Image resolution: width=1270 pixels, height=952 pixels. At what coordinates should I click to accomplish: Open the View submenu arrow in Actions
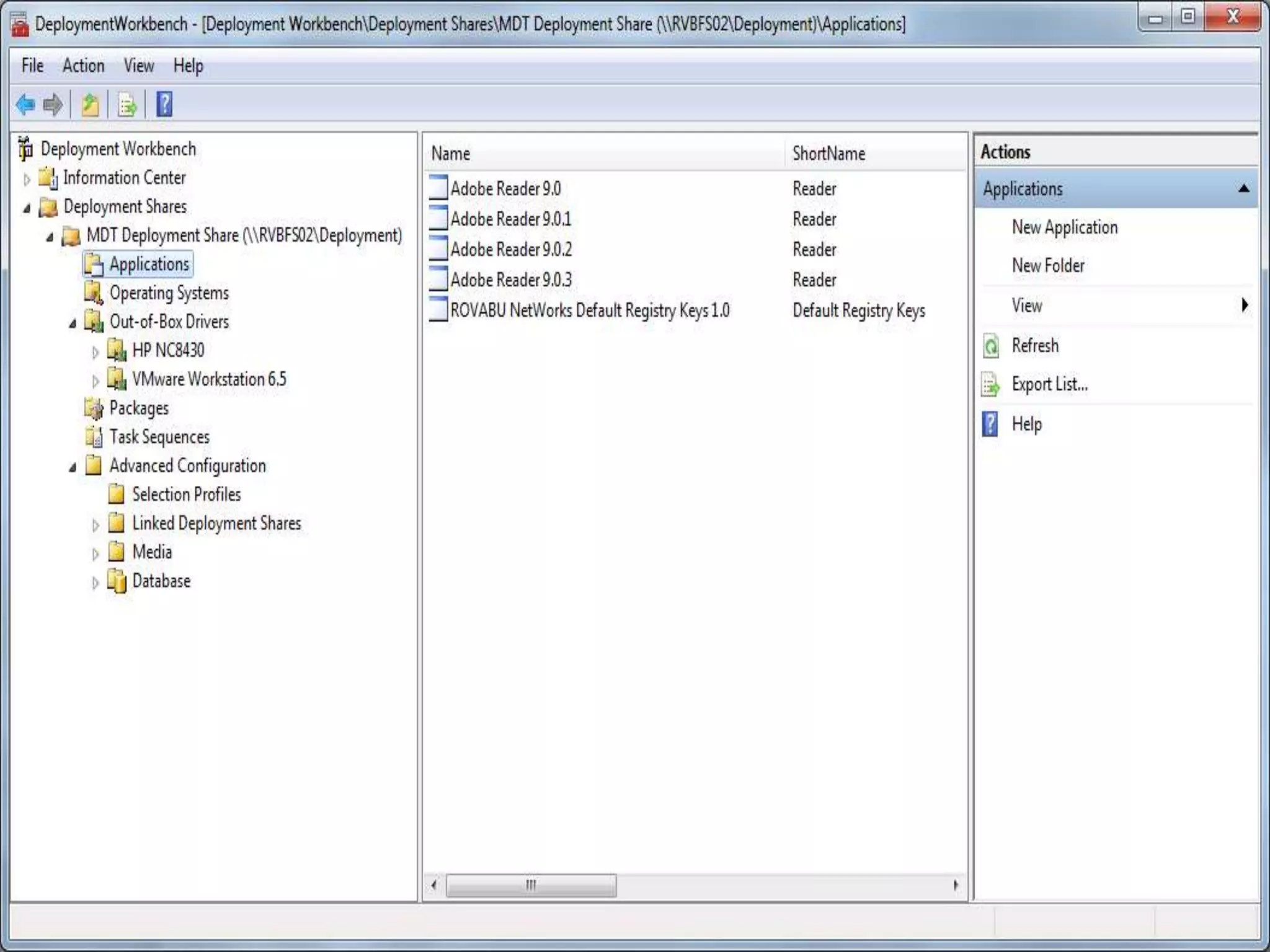[1244, 305]
